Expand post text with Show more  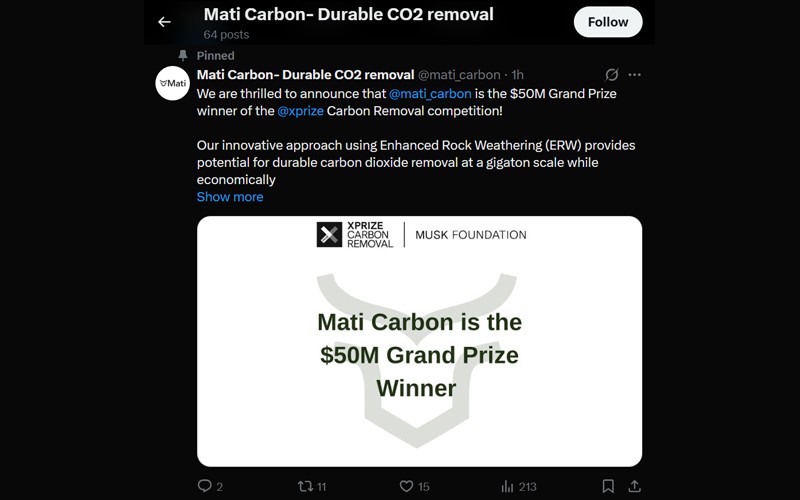point(230,197)
